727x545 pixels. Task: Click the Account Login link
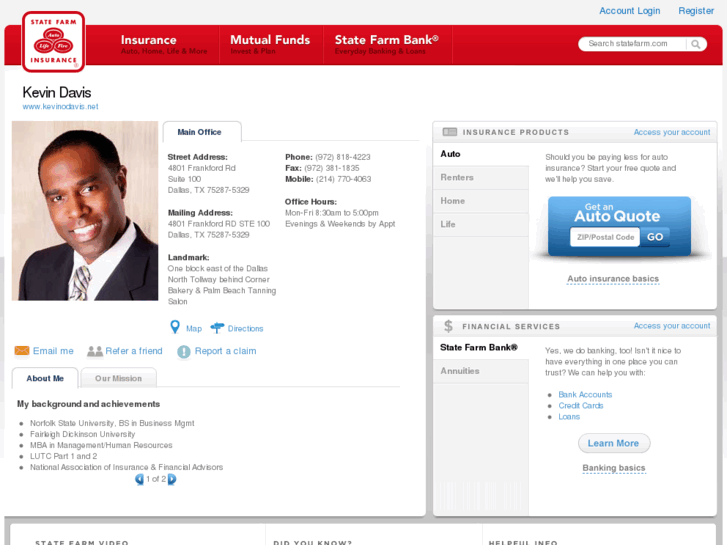click(x=629, y=11)
